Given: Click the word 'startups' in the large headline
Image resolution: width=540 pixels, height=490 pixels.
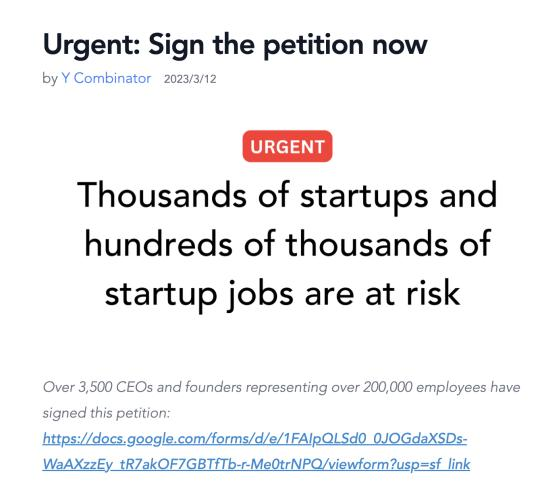Looking at the screenshot, I should (364, 197).
